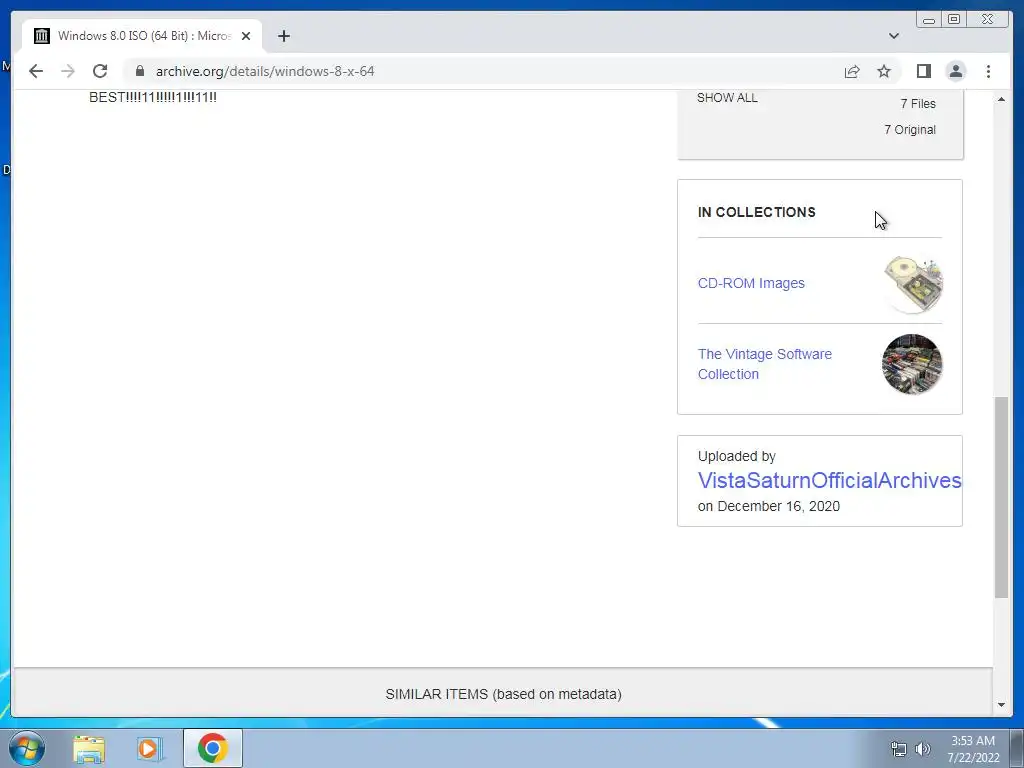Click the upload date December 16, 2020

(x=778, y=506)
